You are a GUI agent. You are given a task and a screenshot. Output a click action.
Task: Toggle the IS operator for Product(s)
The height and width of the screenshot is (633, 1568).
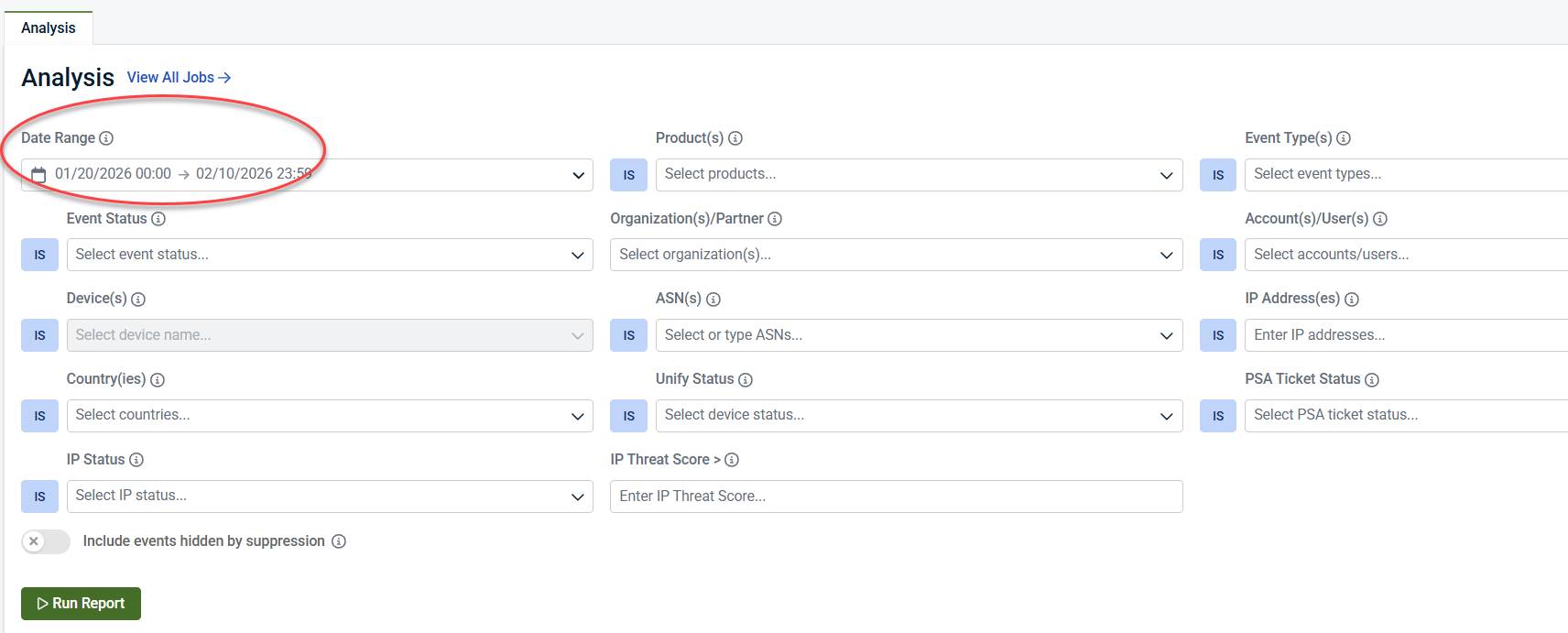click(628, 175)
